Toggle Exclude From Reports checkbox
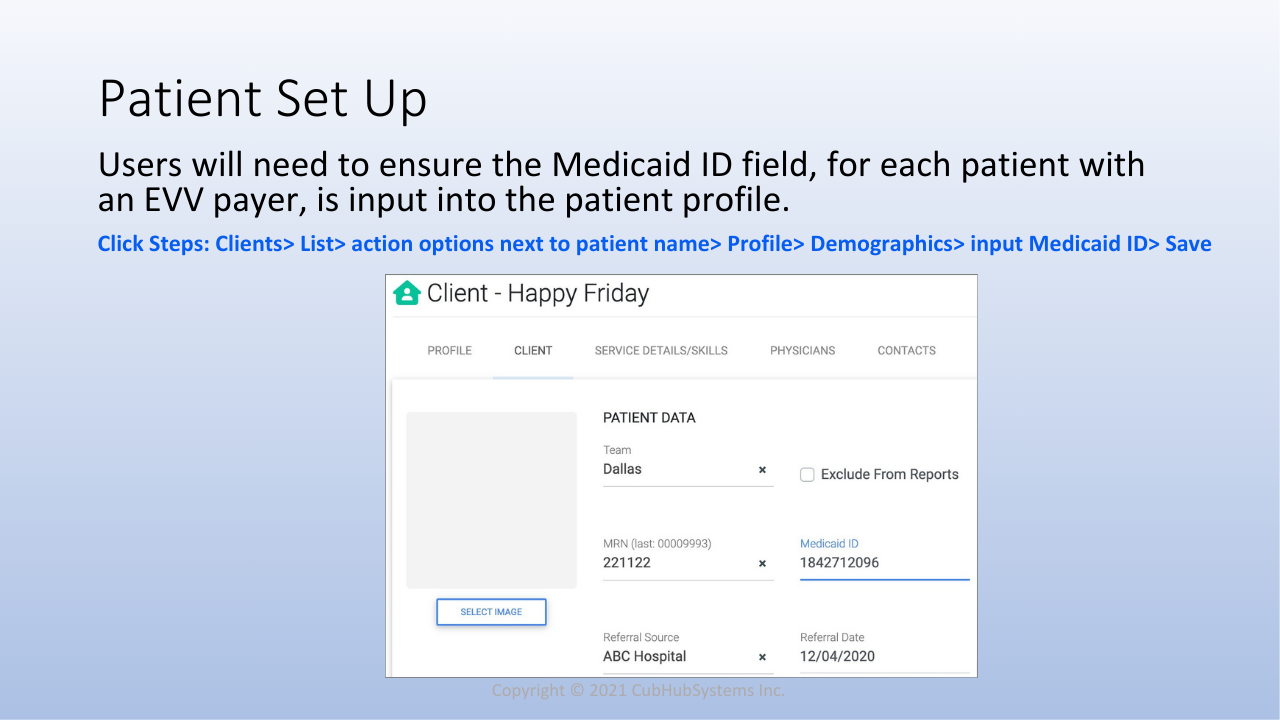The width and height of the screenshot is (1280, 720). [x=807, y=475]
